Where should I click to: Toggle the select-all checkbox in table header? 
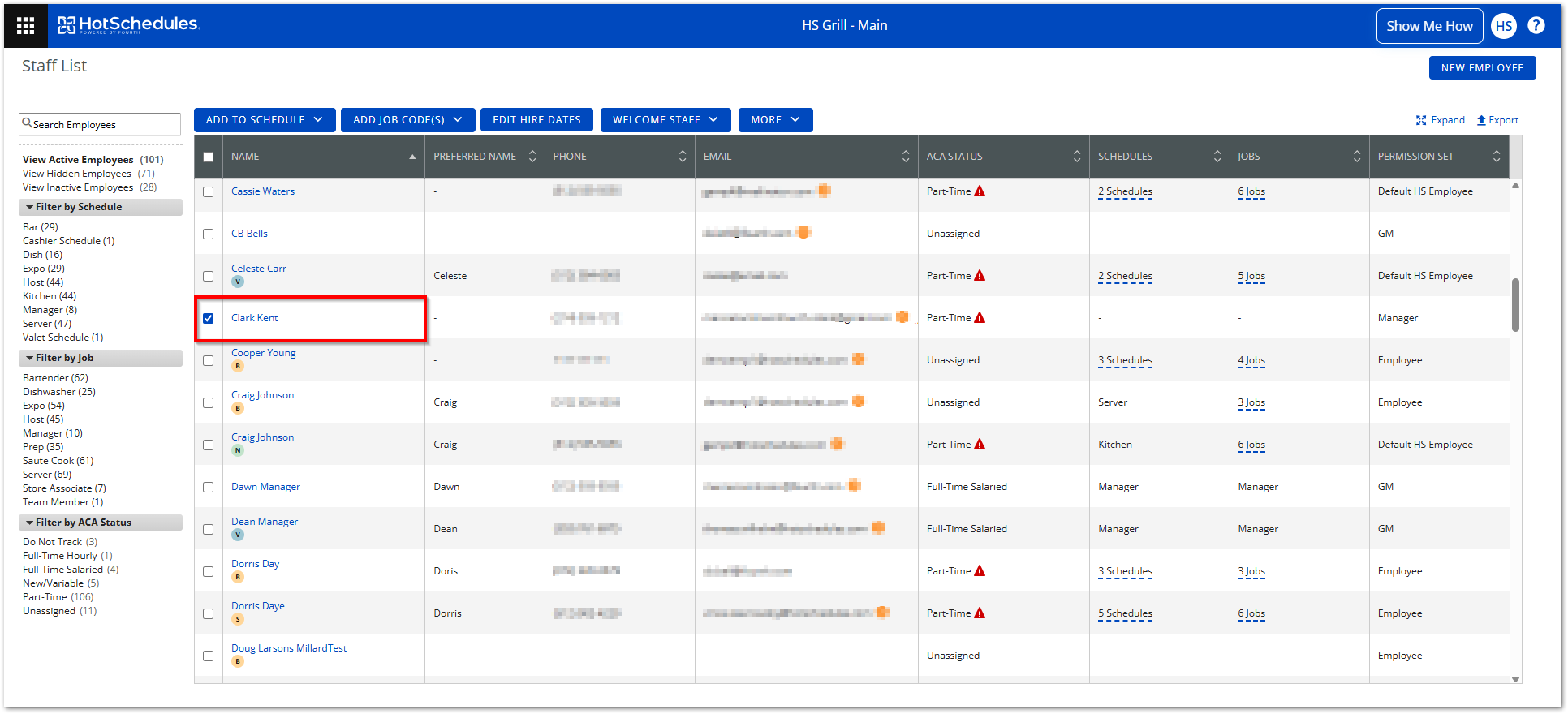[209, 157]
